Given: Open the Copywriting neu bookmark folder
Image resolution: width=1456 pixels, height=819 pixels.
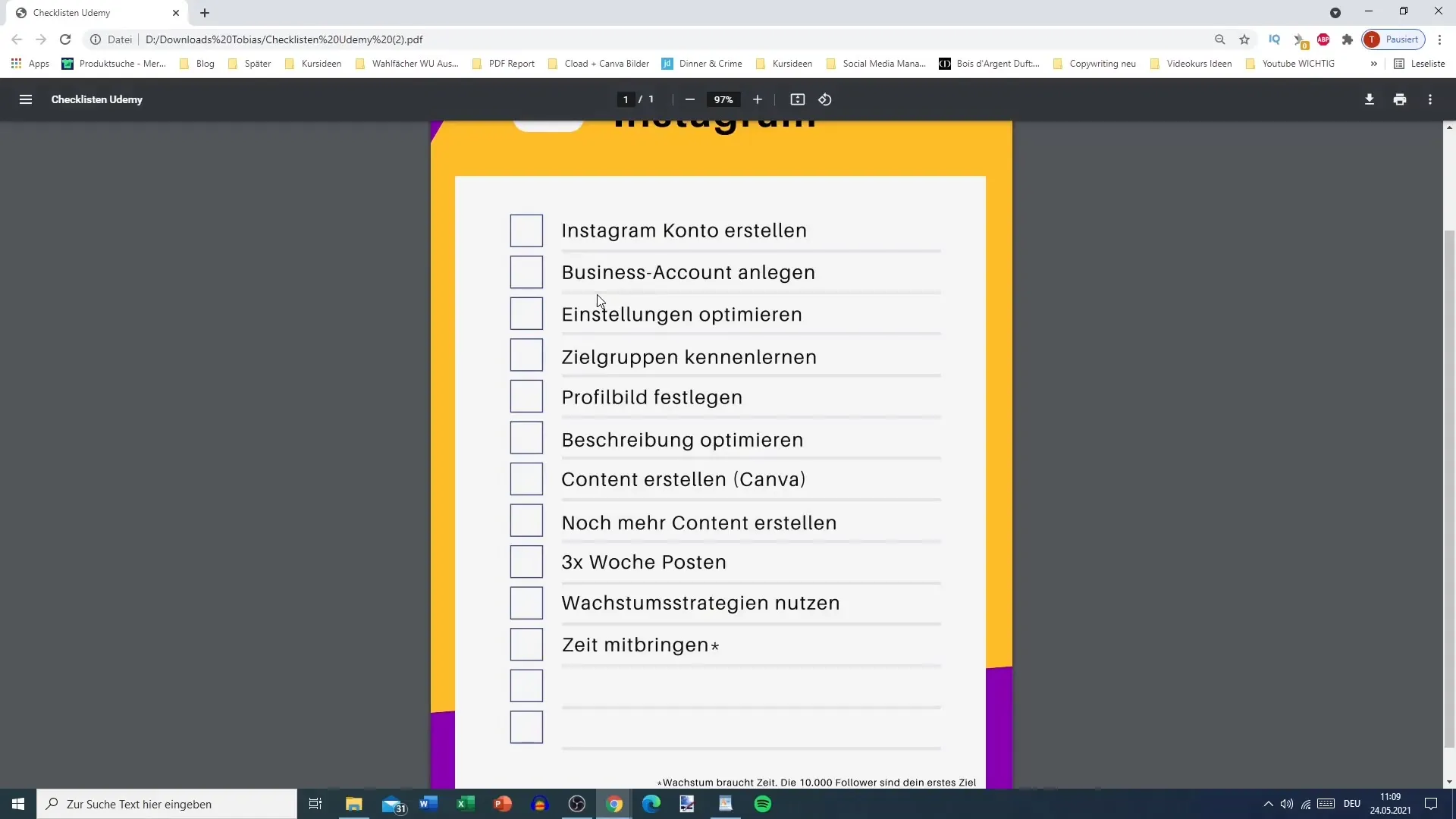Looking at the screenshot, I should 1094,64.
